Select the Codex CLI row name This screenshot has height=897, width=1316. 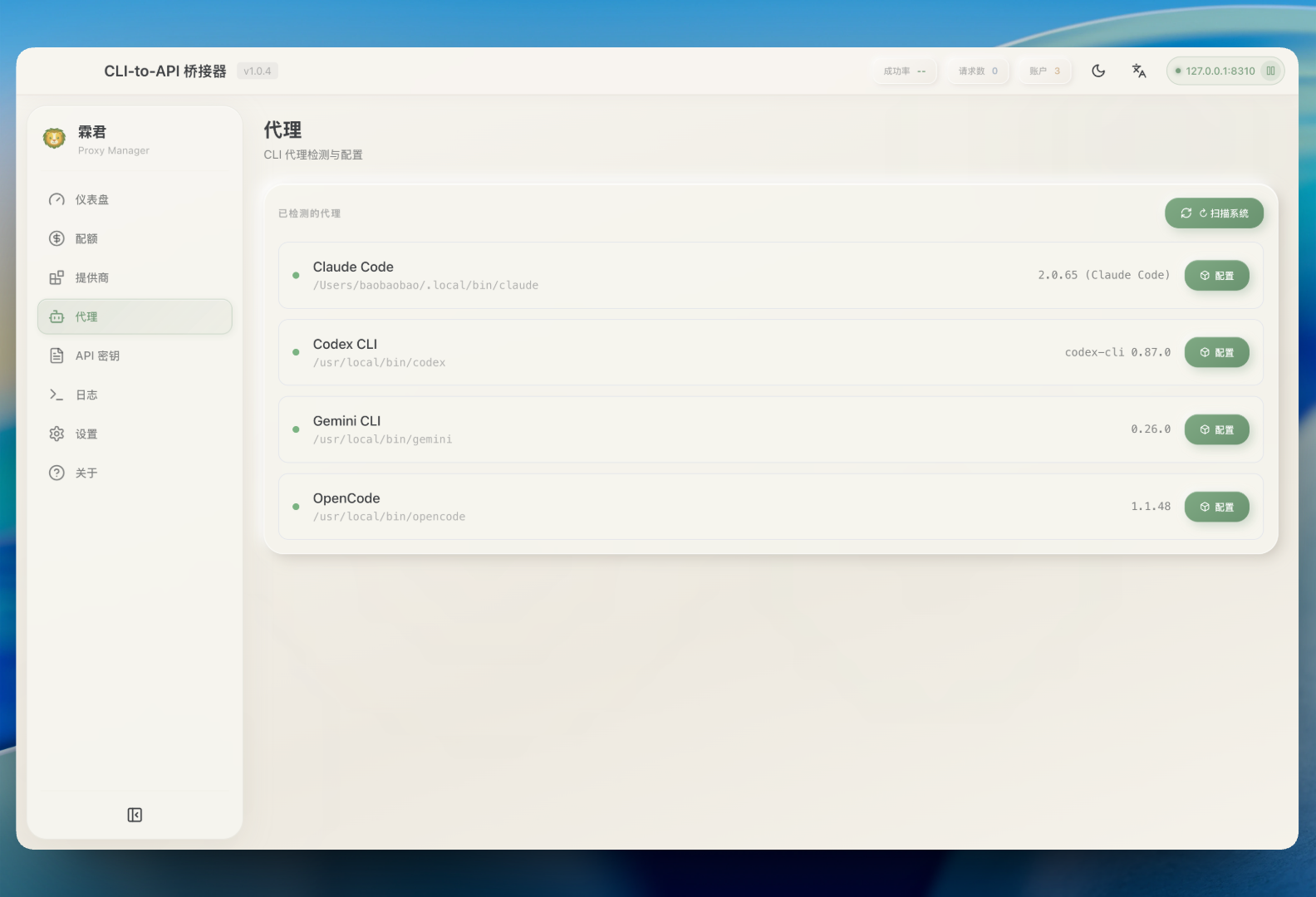point(345,344)
